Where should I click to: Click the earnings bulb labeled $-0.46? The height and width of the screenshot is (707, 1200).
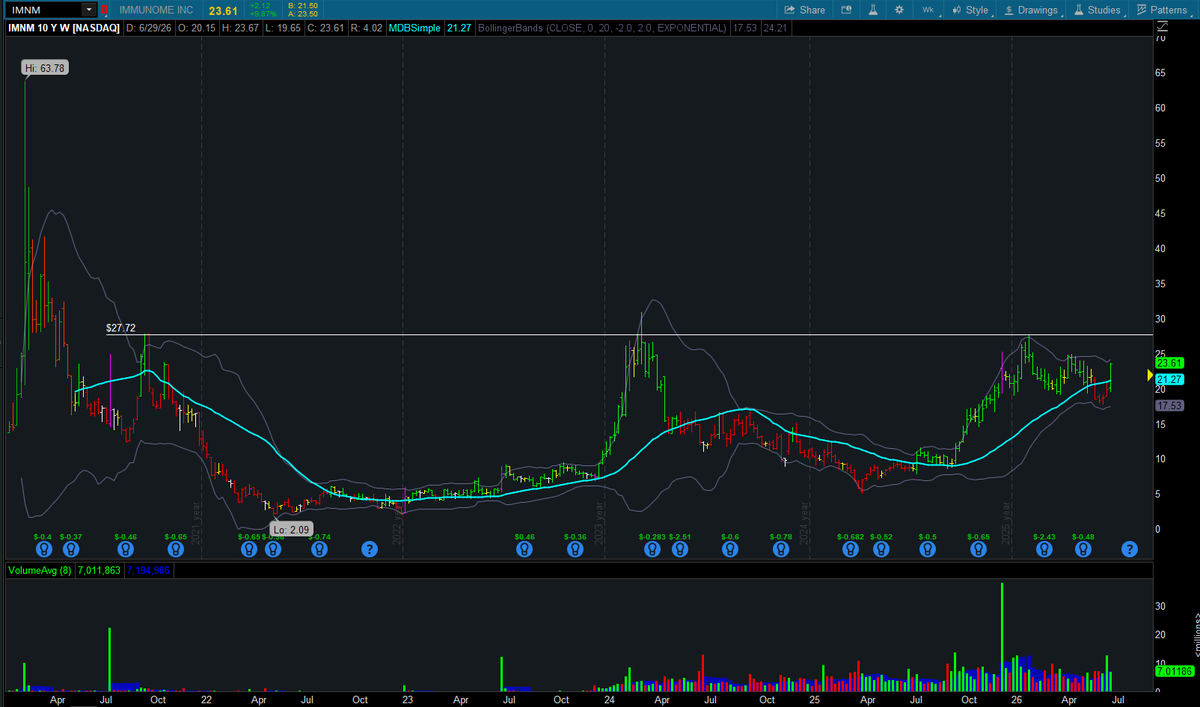[x=125, y=548]
